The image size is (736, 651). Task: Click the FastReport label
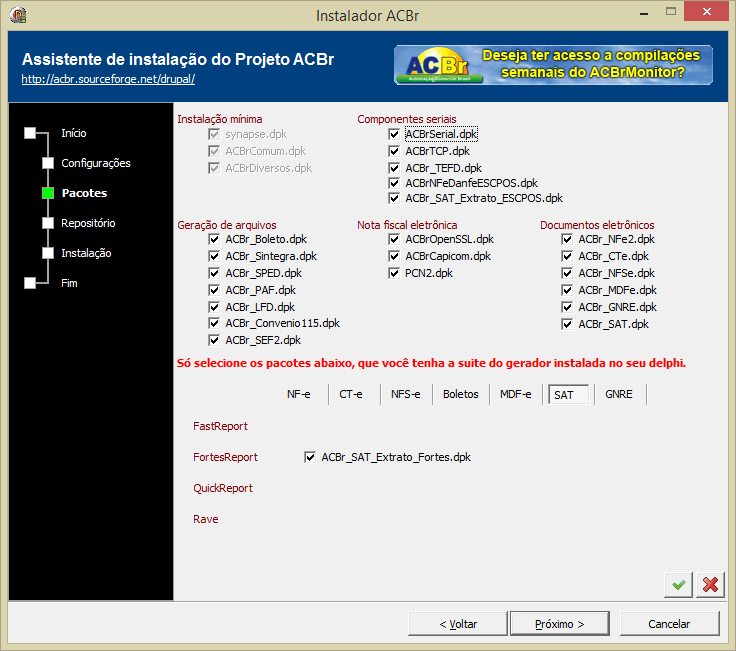[220, 426]
